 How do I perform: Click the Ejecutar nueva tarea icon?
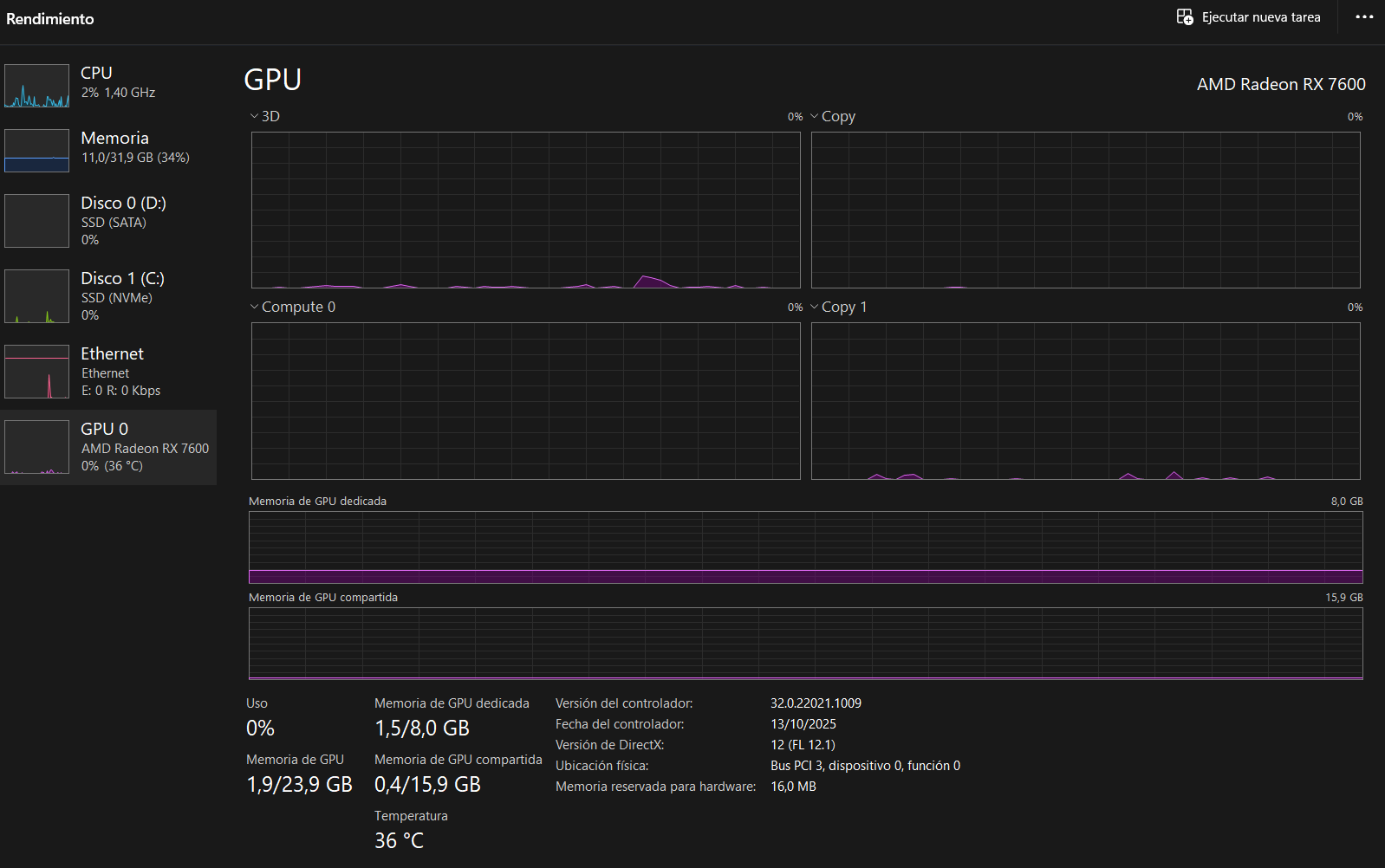1184,17
